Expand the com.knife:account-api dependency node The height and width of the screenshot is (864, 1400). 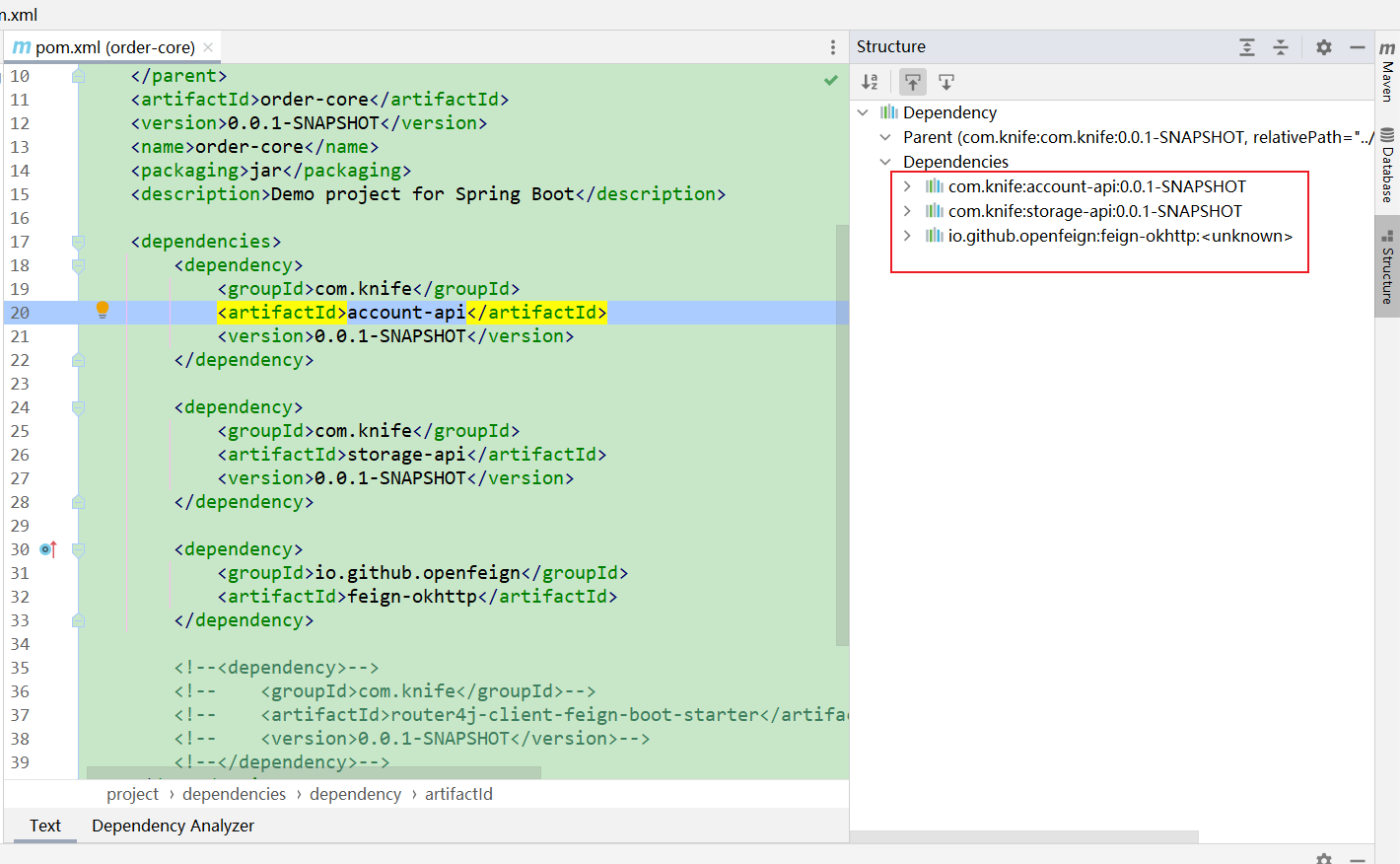point(906,185)
